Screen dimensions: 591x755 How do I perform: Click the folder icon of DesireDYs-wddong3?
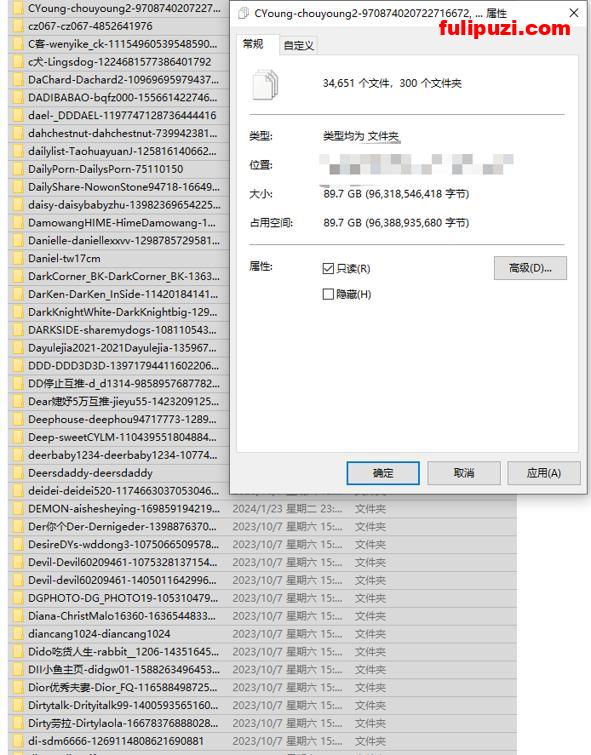click(18, 545)
